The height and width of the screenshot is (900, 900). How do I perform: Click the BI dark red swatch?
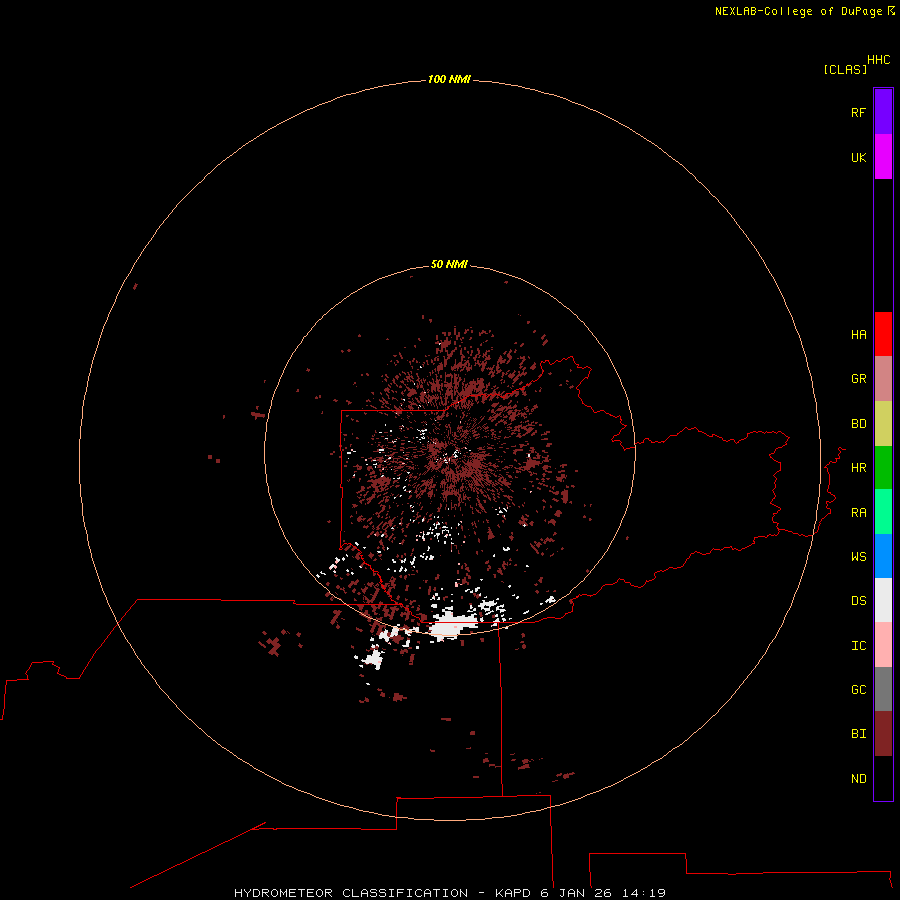tap(883, 734)
